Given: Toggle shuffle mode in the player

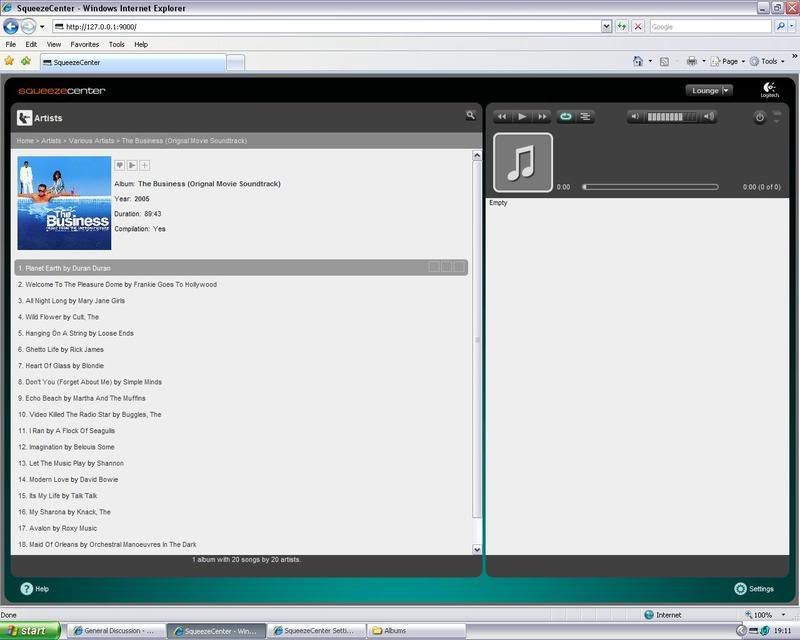Looking at the screenshot, I should (x=586, y=117).
